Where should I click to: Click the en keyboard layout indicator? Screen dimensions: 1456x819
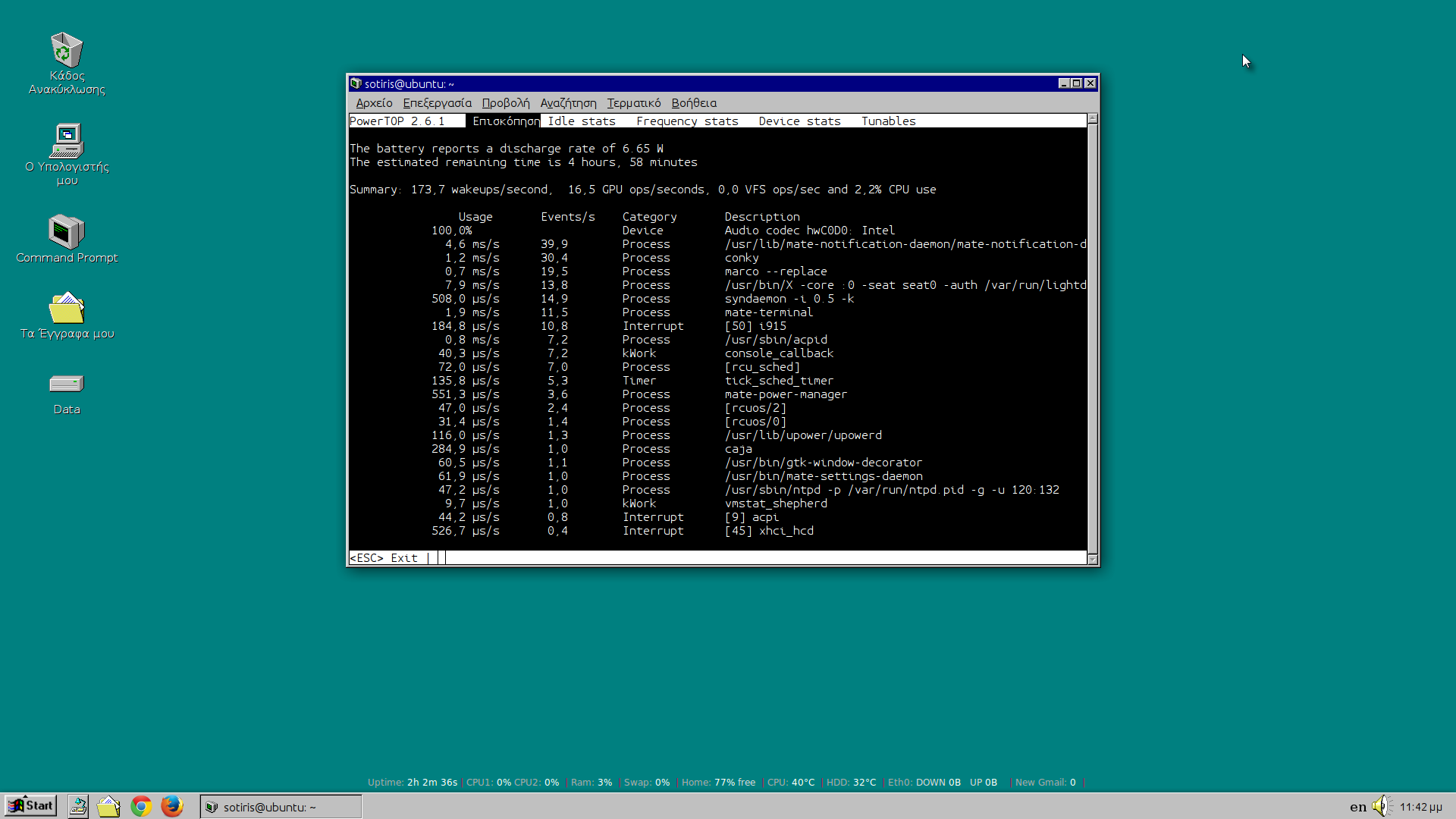1358,807
